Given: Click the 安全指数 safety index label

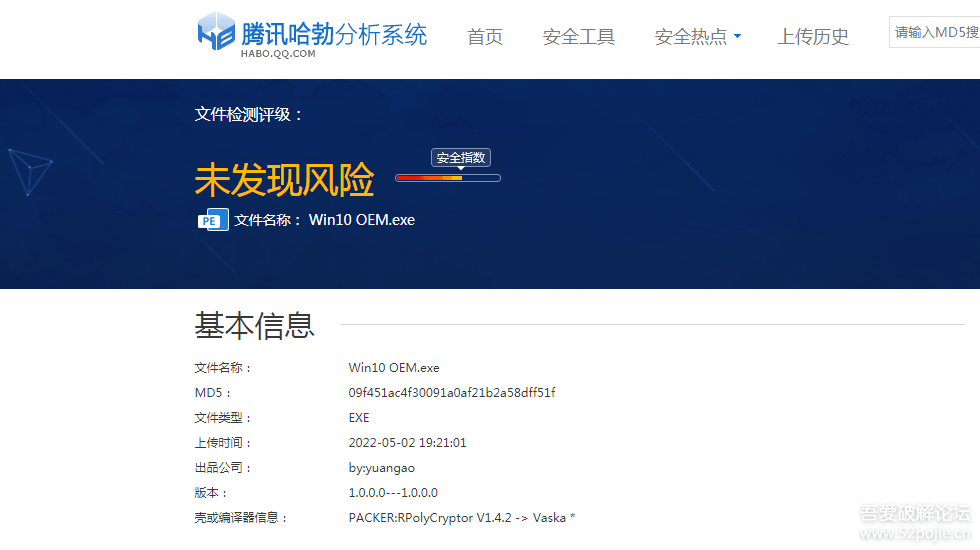Looking at the screenshot, I should (x=461, y=158).
